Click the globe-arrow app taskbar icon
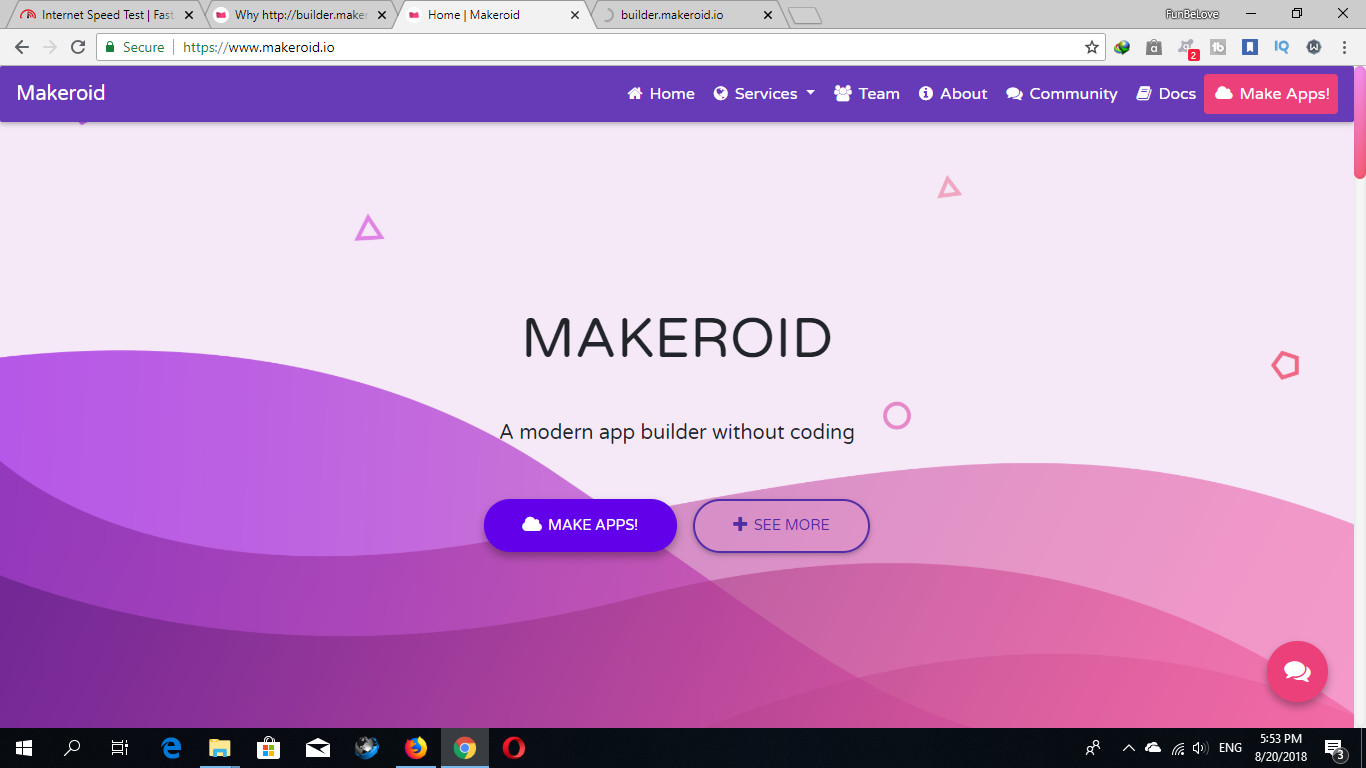 [367, 748]
